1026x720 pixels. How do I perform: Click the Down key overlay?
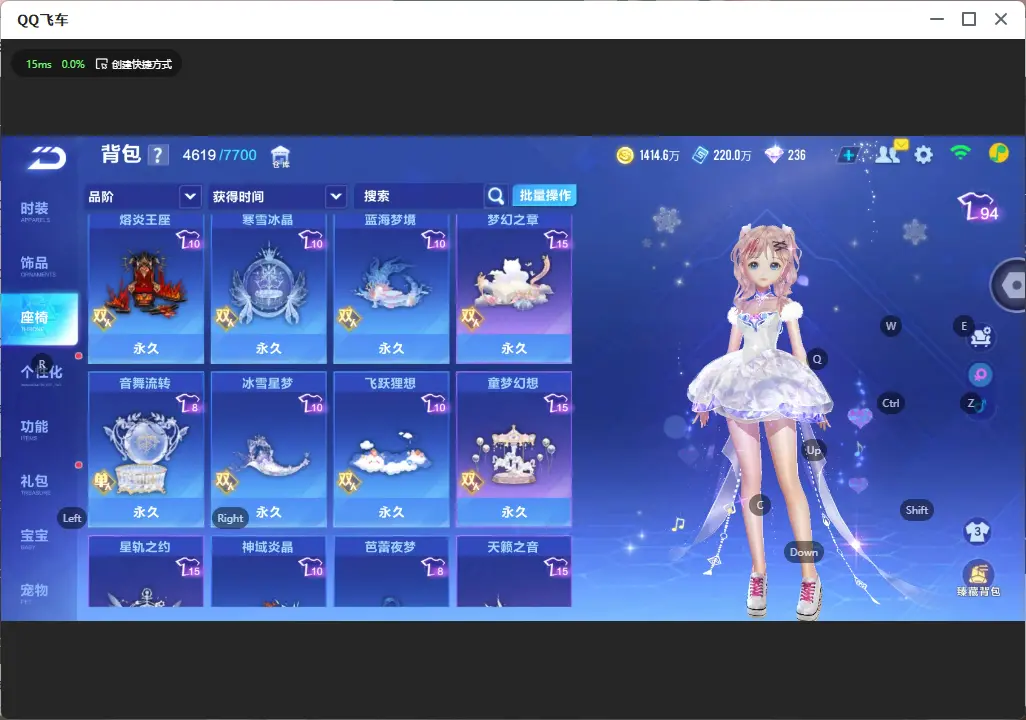(x=804, y=552)
